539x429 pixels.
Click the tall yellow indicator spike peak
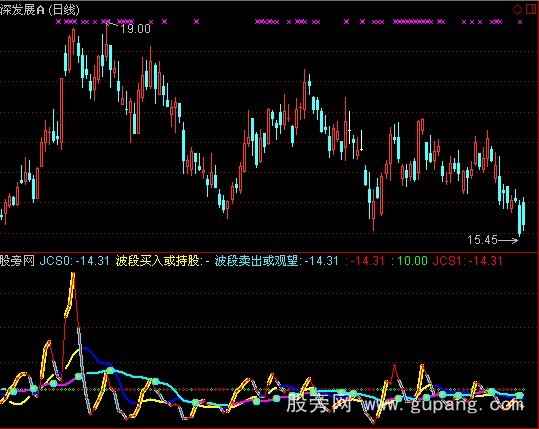73,275
